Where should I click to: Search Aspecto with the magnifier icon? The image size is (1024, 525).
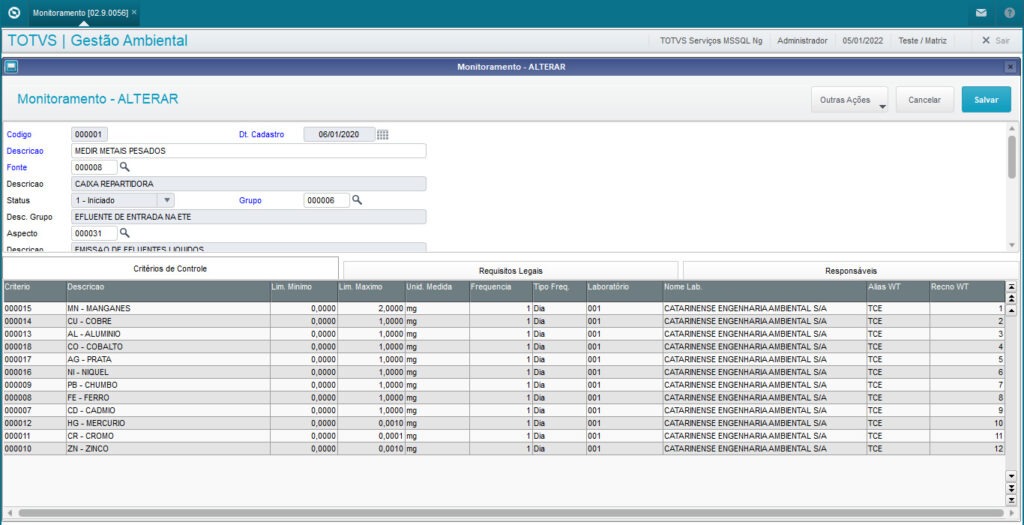click(125, 232)
